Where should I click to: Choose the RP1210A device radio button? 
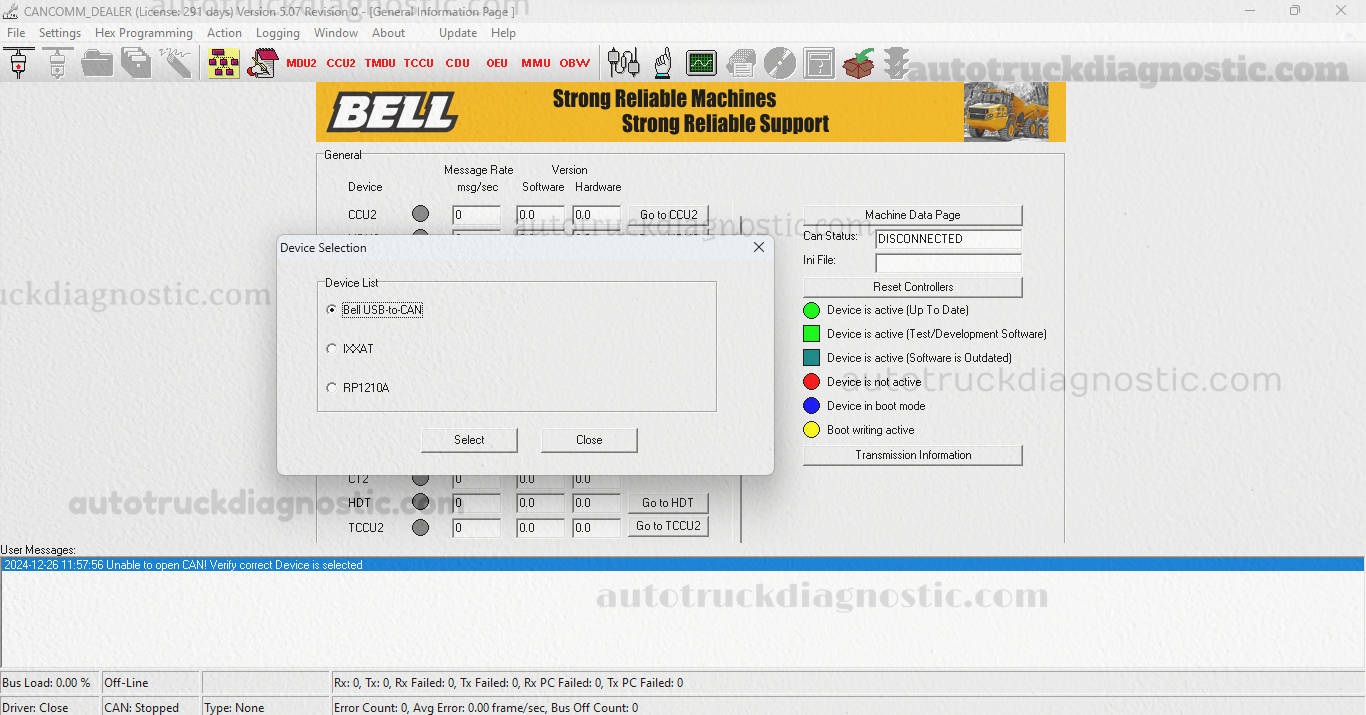point(332,388)
